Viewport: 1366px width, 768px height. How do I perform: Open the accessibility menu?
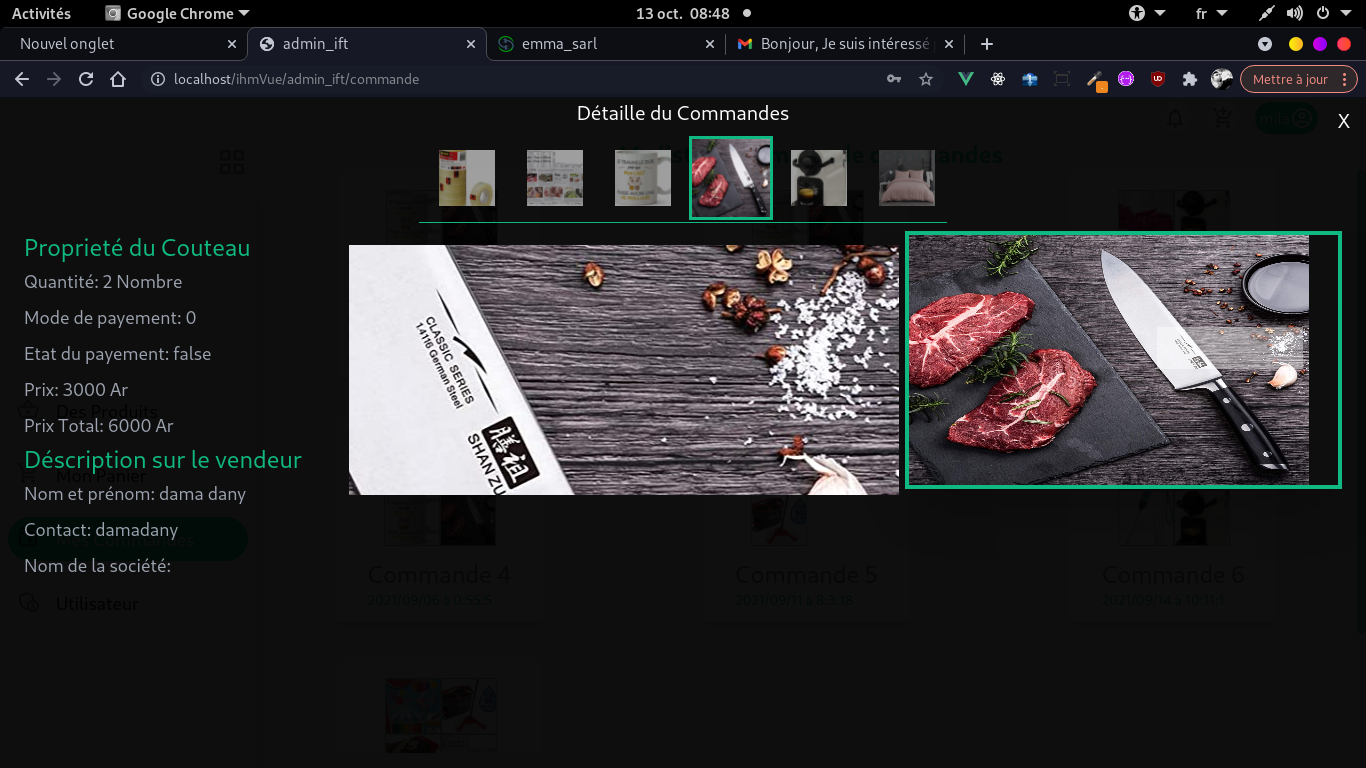pyautogui.click(x=1147, y=14)
